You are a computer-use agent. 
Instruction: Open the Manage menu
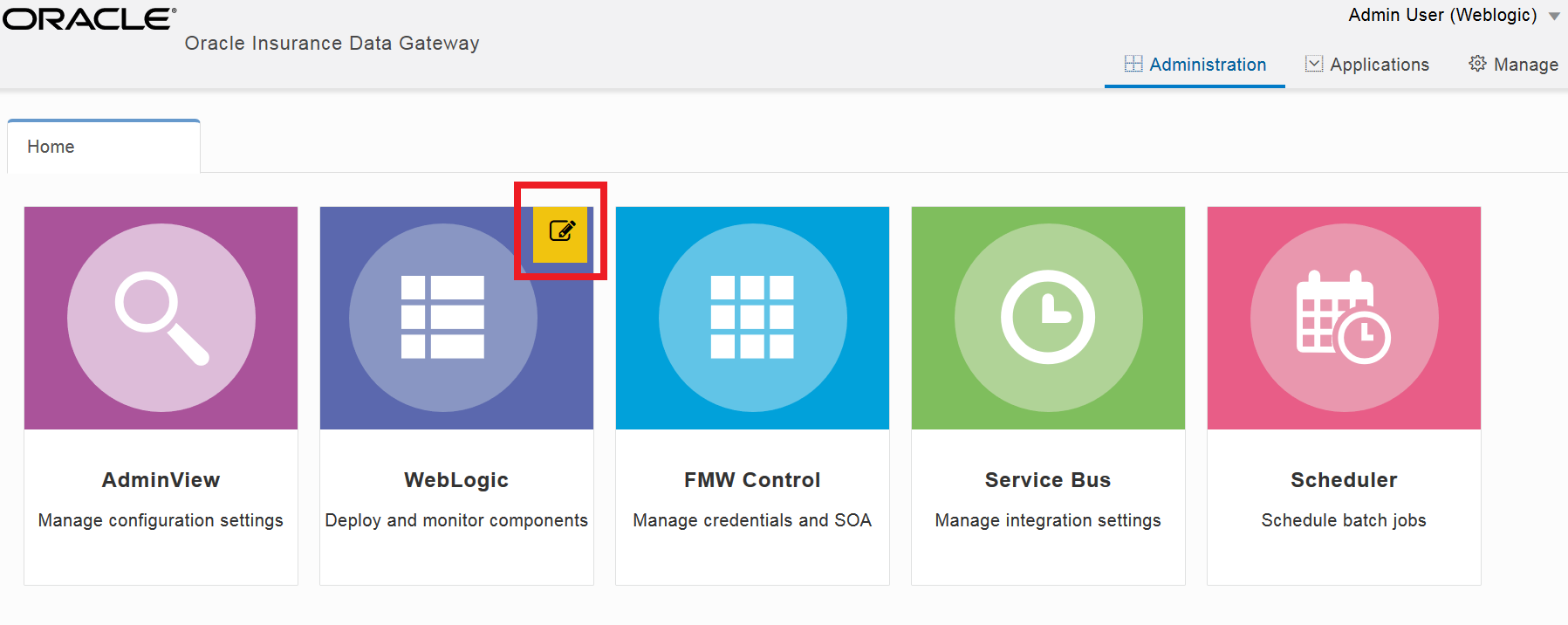point(1513,65)
